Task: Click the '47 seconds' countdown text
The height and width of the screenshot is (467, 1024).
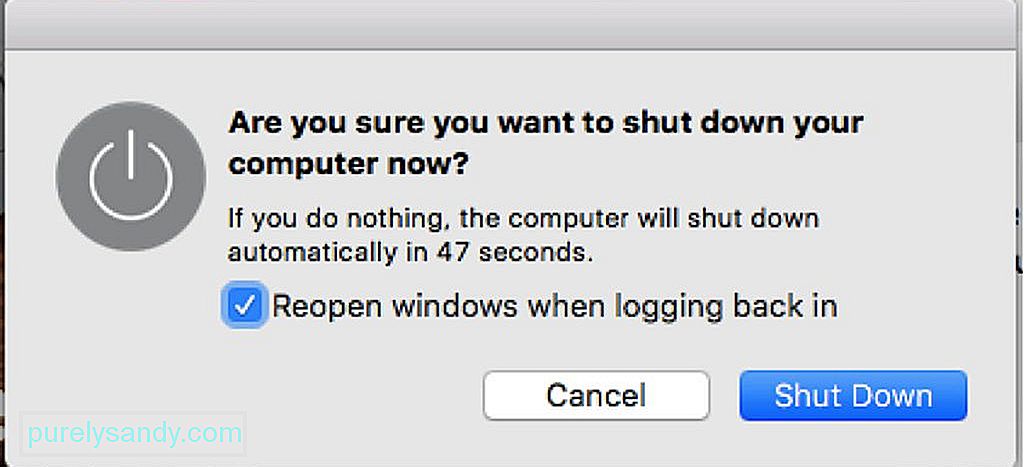Action: pos(515,253)
